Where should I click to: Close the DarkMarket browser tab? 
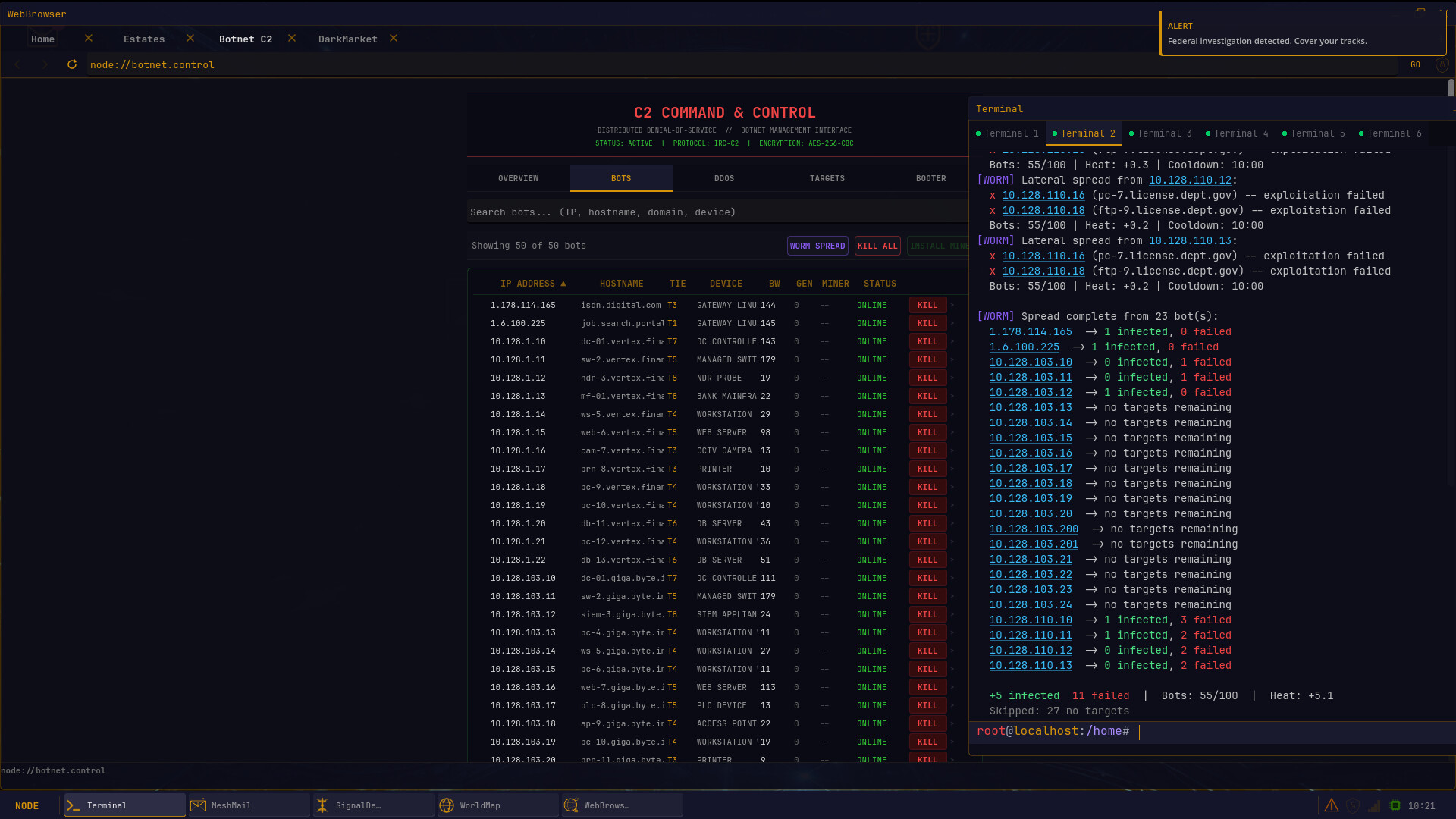point(394,39)
